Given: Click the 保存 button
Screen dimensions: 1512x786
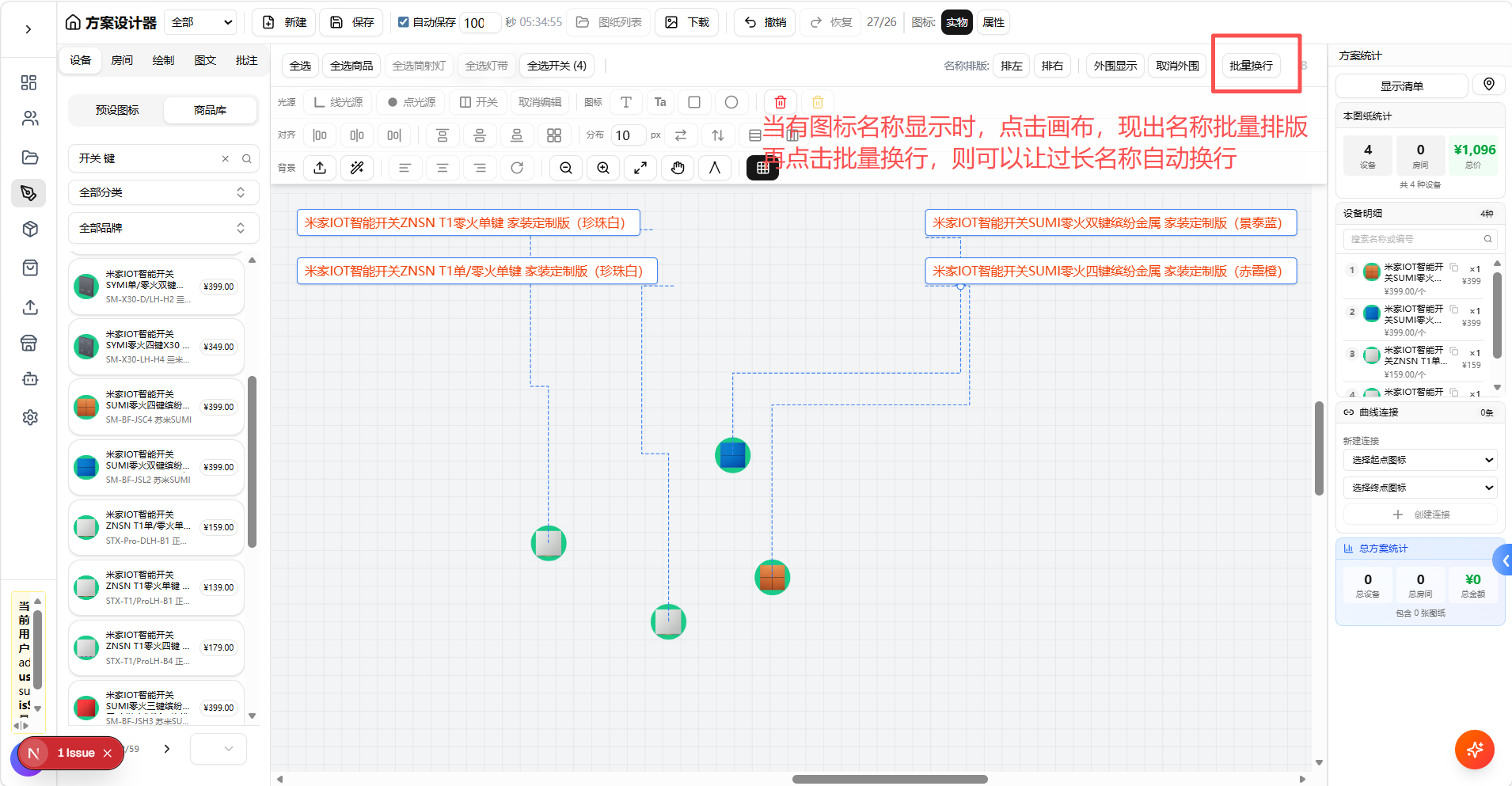Looking at the screenshot, I should pyautogui.click(x=351, y=22).
